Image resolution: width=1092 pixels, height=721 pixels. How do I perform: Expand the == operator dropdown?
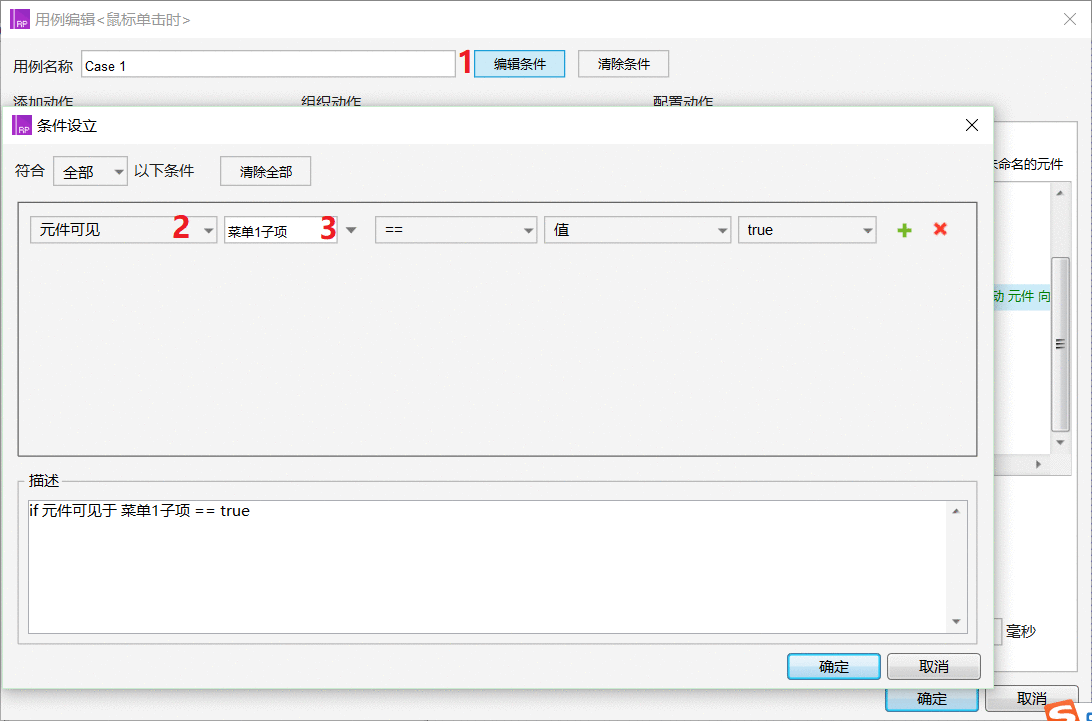(456, 230)
